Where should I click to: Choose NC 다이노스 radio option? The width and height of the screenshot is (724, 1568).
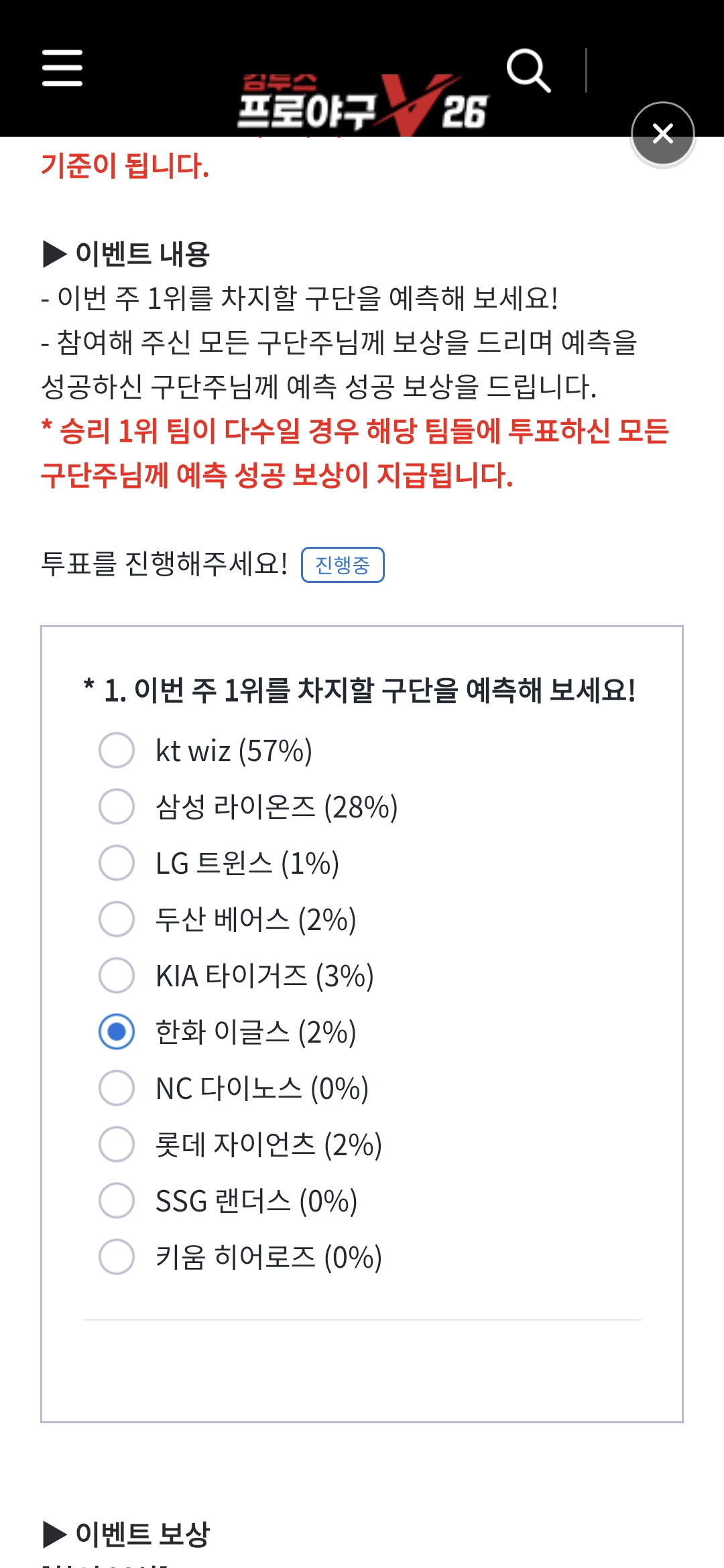(x=117, y=1088)
